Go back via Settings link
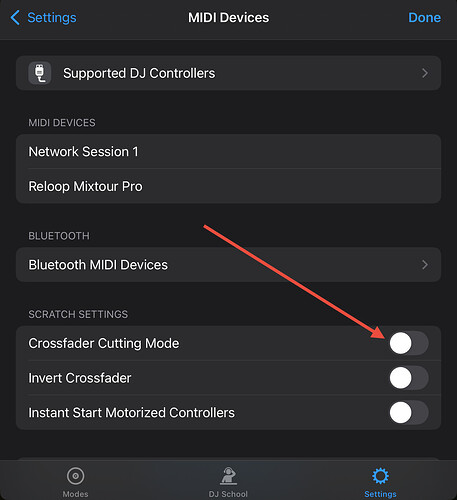 pyautogui.click(x=52, y=18)
